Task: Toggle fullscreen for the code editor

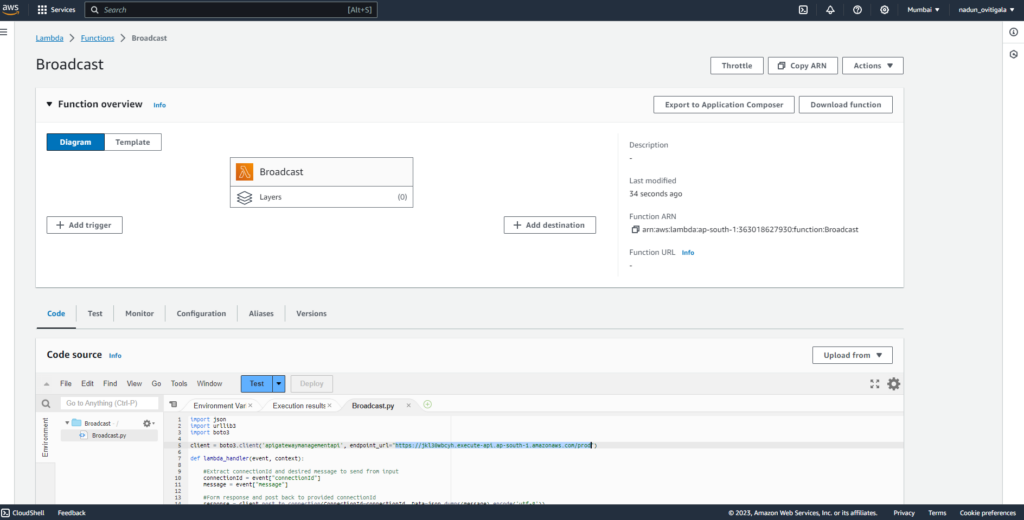Action: pos(874,384)
